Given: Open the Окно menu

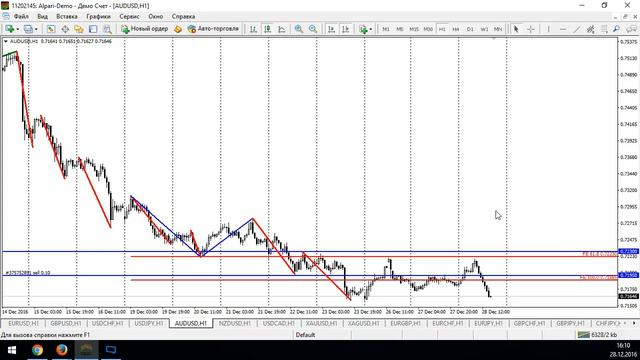Looking at the screenshot, I should coord(156,16).
